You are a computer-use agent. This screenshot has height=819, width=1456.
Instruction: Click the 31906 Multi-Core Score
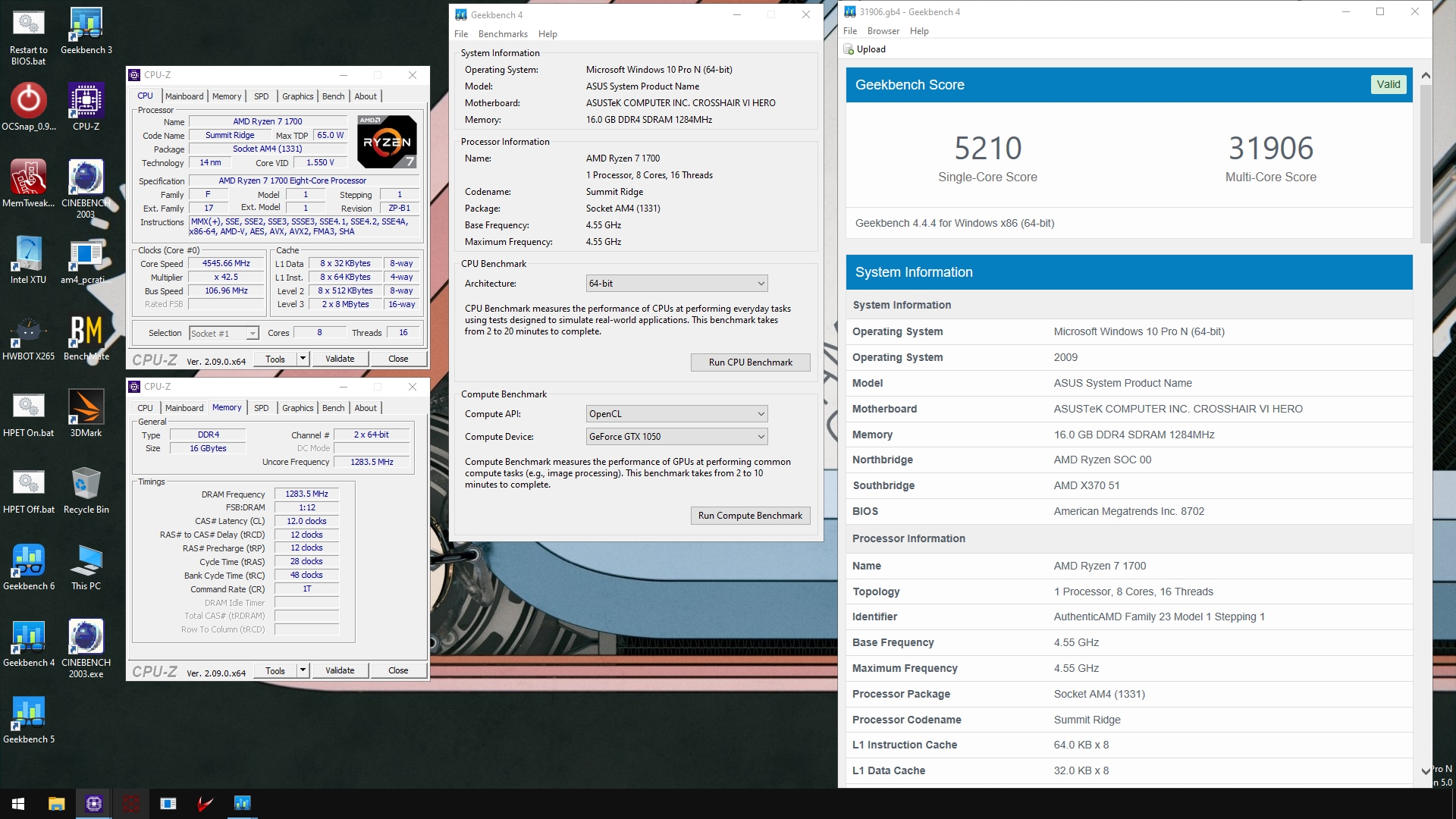[x=1270, y=149]
